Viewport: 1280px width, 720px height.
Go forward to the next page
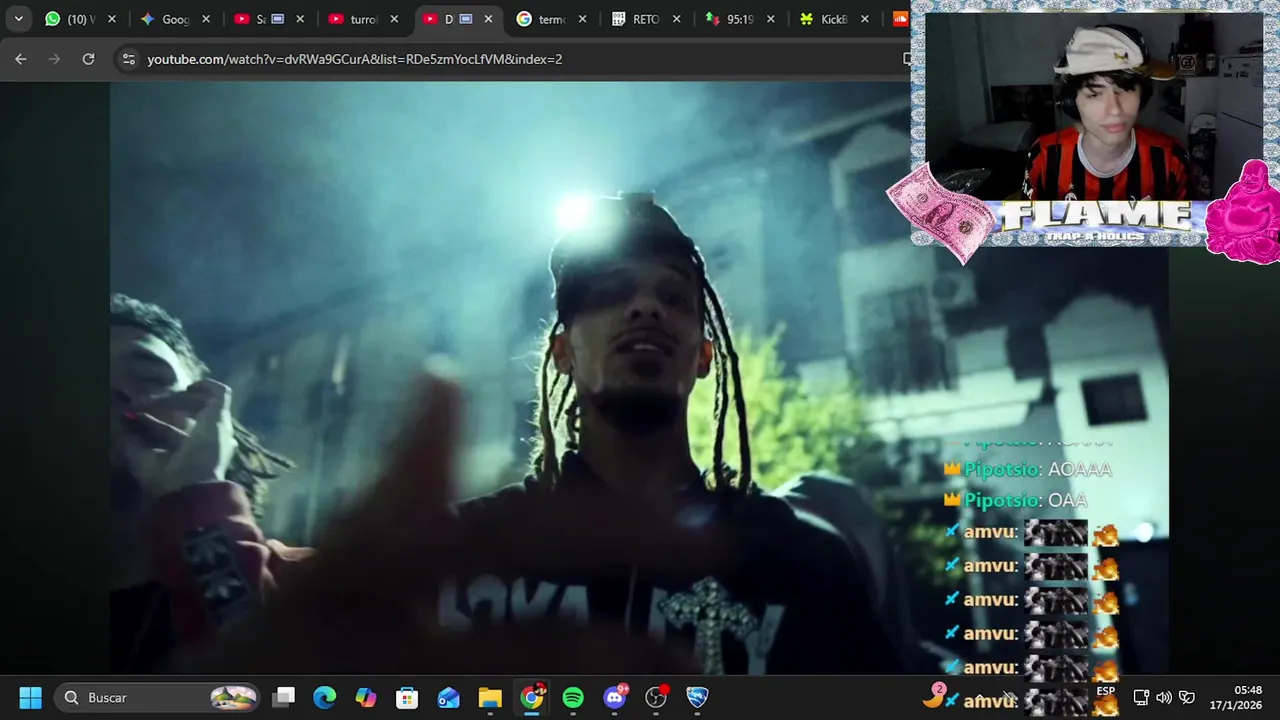(55, 59)
